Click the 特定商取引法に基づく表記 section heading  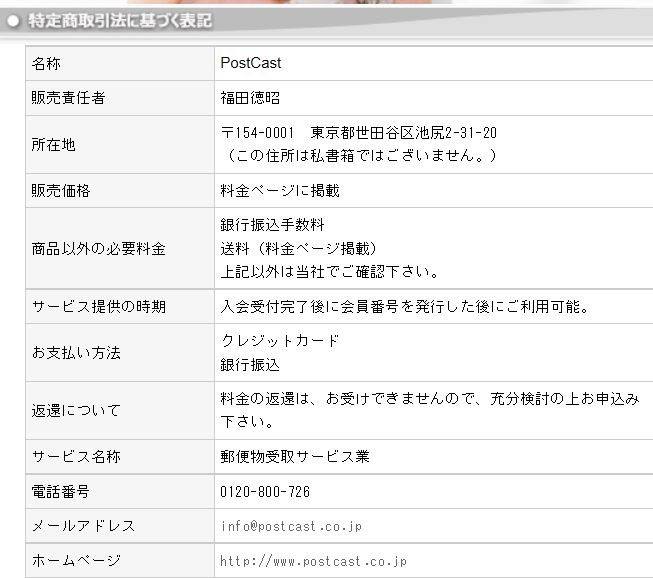pos(119,21)
